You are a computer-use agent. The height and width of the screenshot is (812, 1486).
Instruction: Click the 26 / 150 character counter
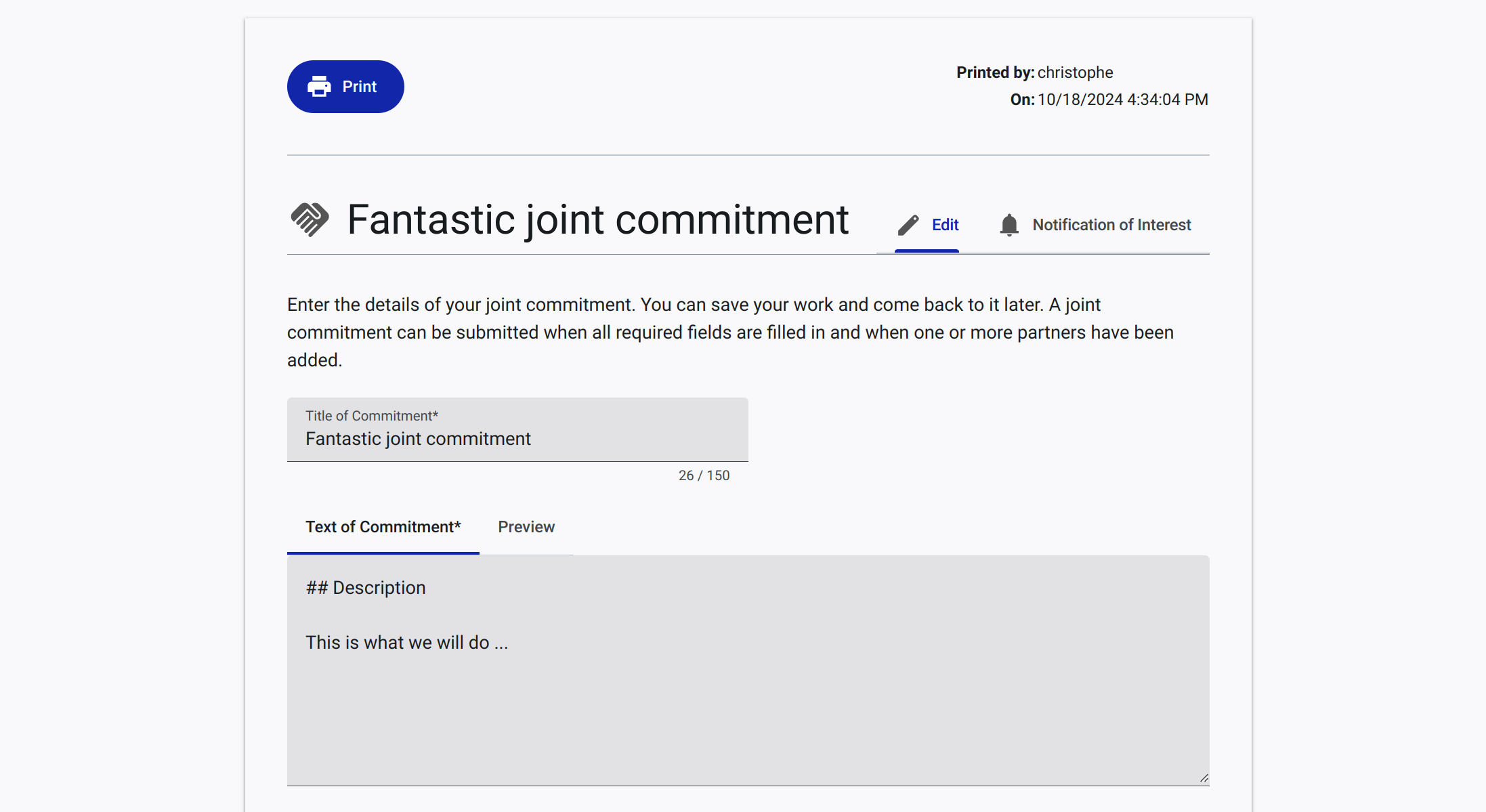704,475
